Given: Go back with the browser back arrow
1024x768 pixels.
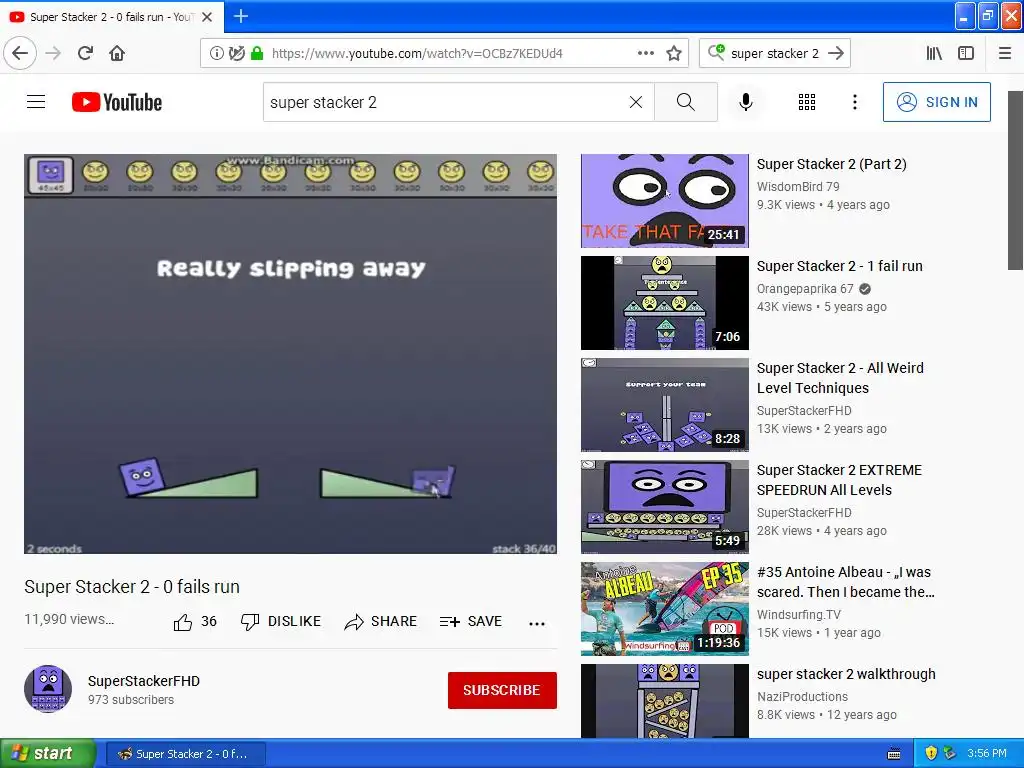Looking at the screenshot, I should tap(20, 53).
